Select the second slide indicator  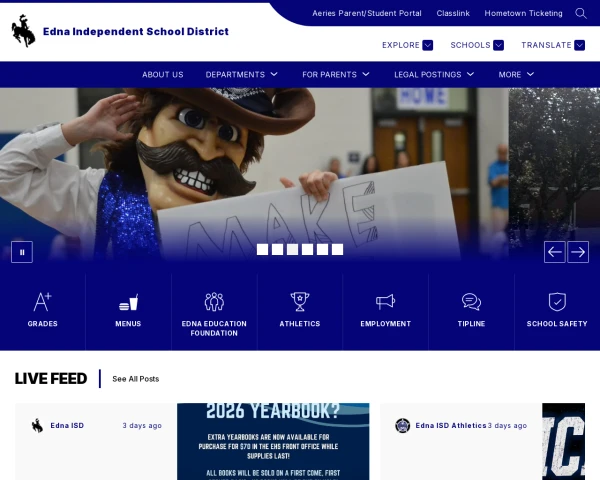coord(277,250)
